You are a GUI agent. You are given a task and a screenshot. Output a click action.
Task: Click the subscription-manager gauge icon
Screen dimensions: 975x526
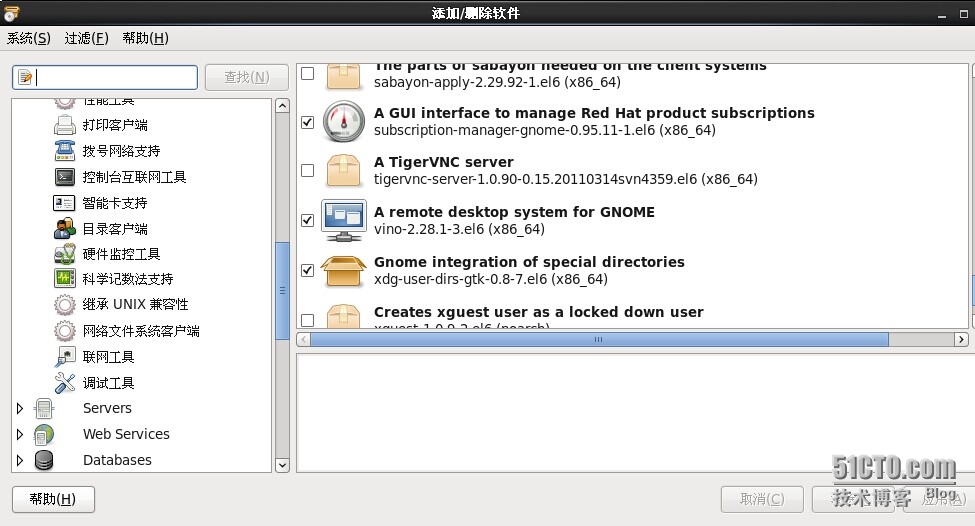pos(343,121)
